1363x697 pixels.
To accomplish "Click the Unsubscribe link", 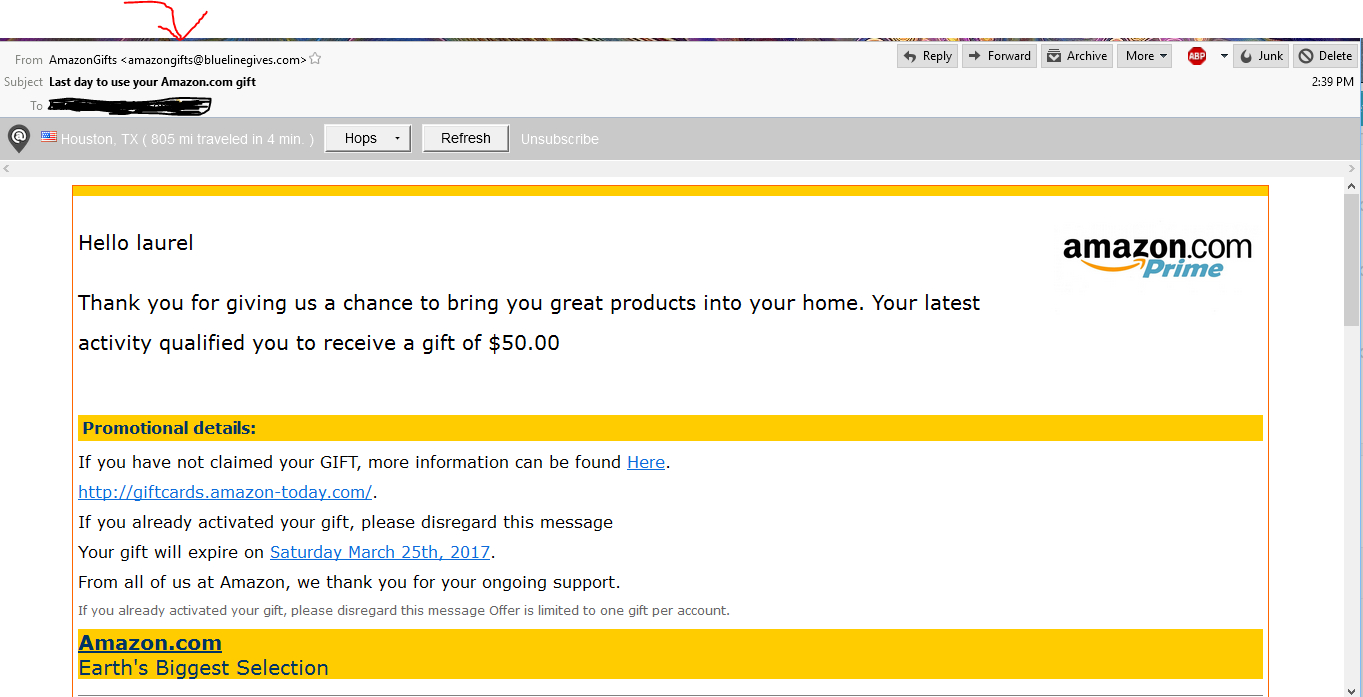I will coord(560,139).
